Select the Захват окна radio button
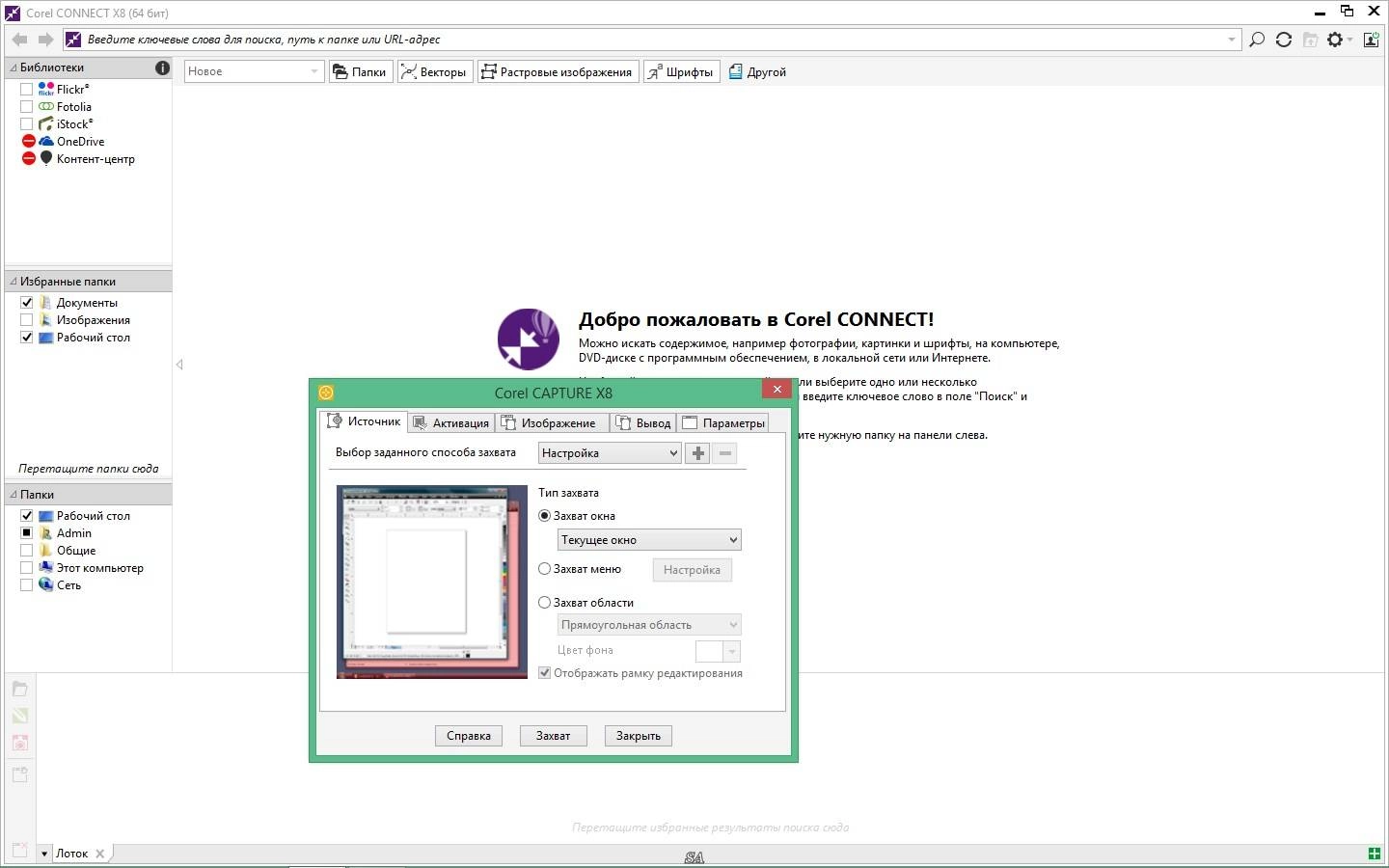Image resolution: width=1389 pixels, height=868 pixels. tap(544, 515)
